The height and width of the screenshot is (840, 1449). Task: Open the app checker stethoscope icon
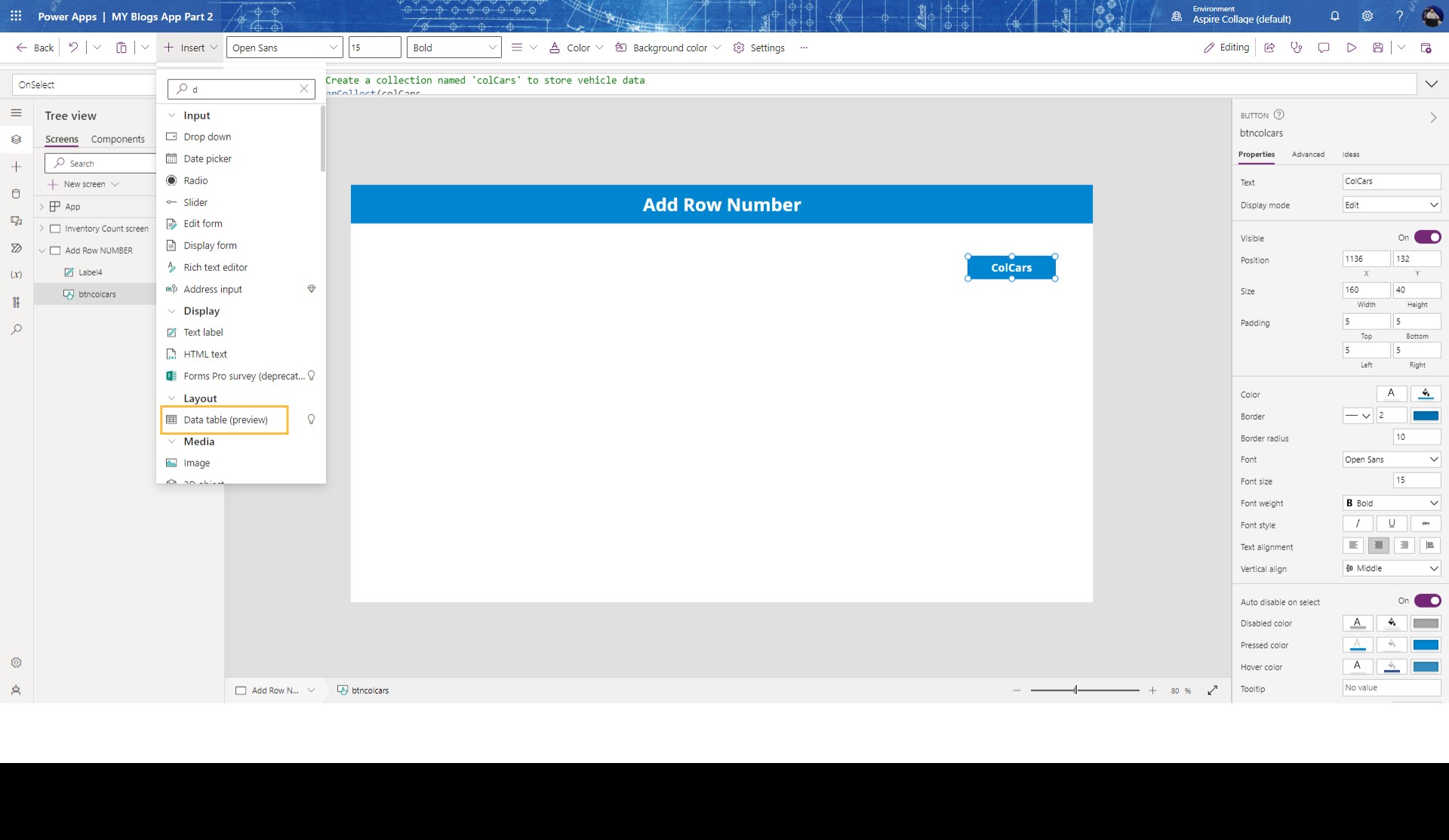(x=1297, y=47)
